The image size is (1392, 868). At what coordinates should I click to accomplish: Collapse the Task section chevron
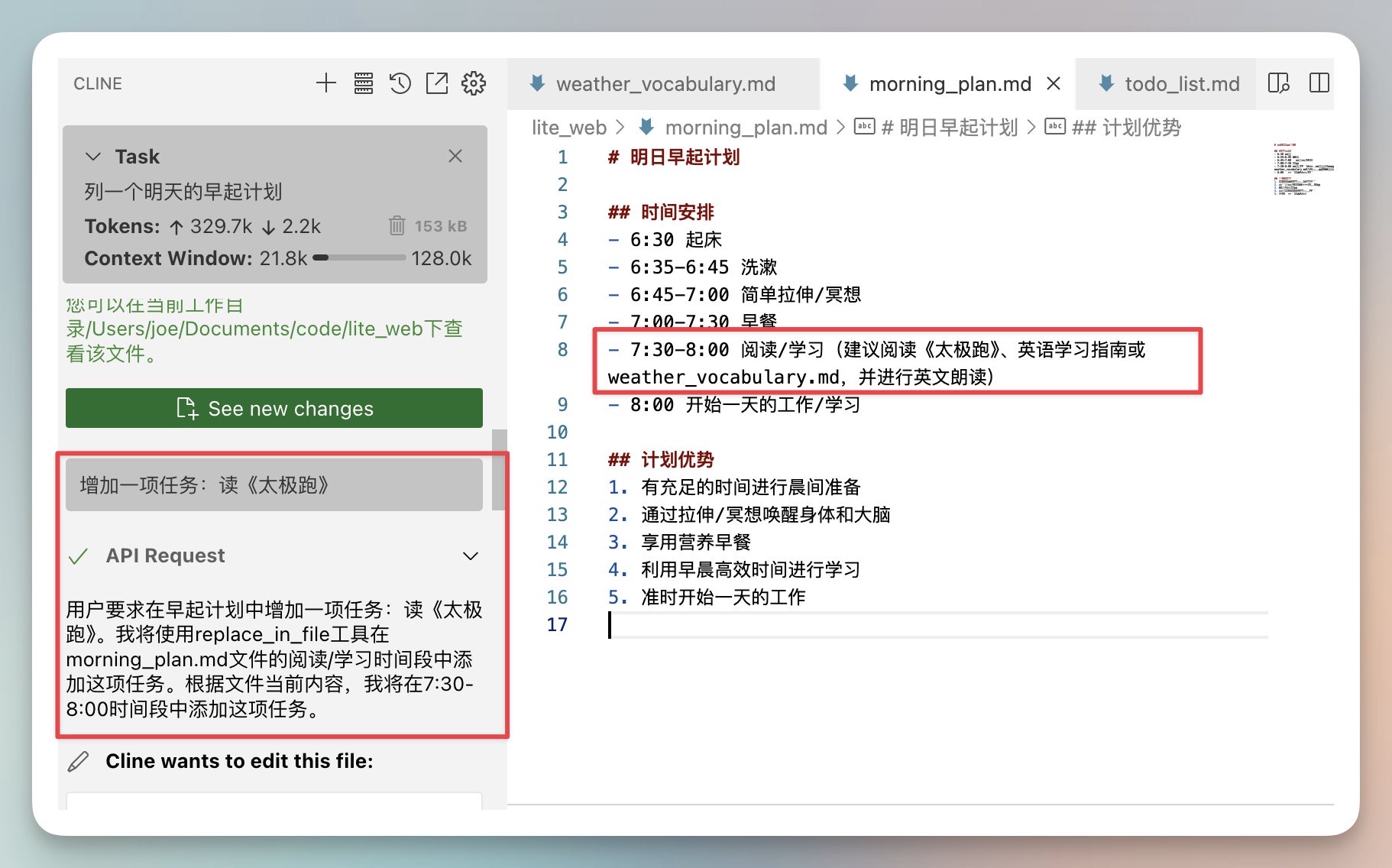point(93,157)
